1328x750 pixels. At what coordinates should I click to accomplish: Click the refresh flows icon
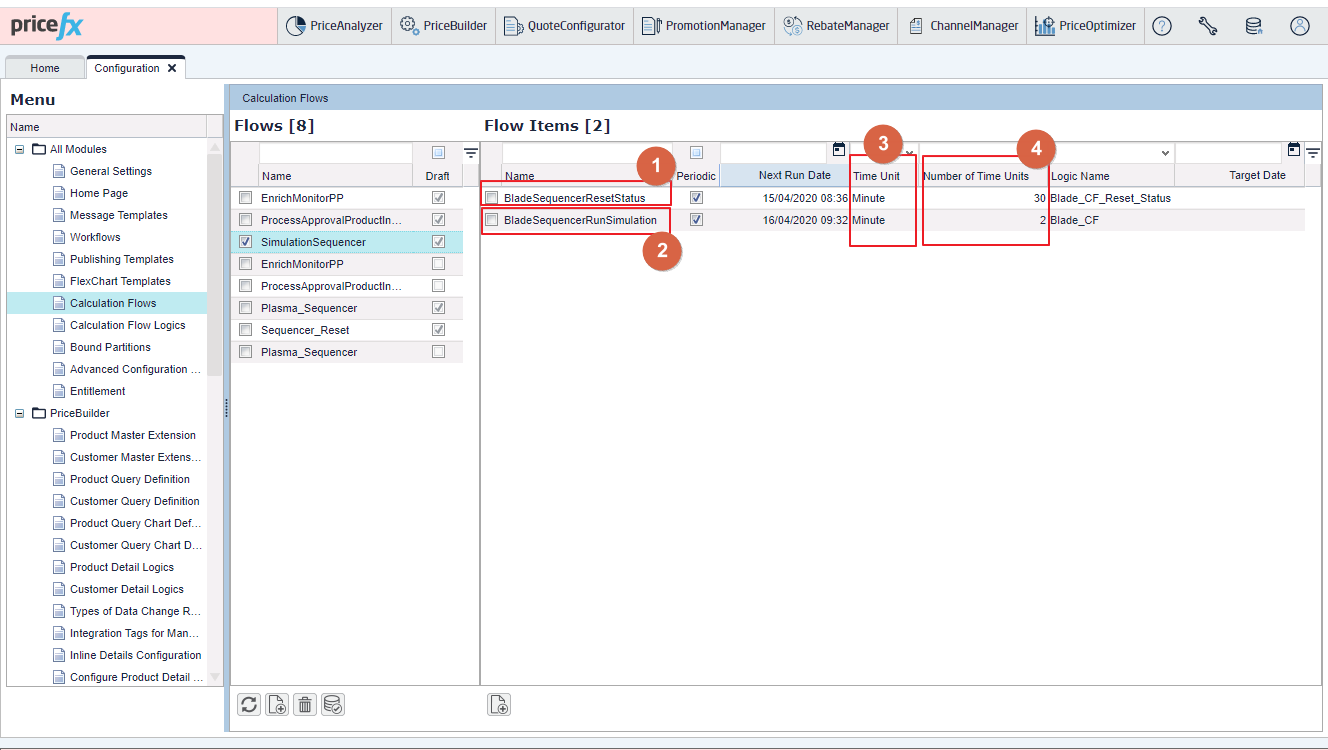pyautogui.click(x=249, y=705)
